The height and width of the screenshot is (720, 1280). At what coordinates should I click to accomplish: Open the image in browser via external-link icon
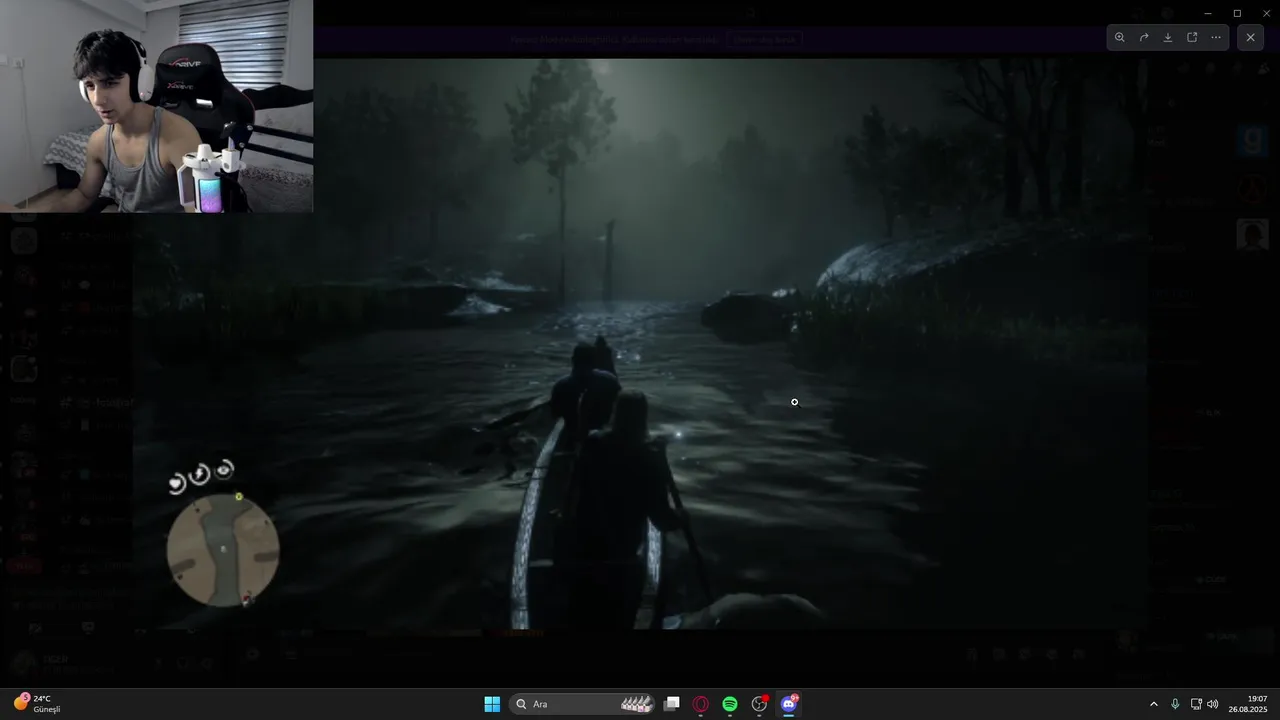[x=1192, y=37]
